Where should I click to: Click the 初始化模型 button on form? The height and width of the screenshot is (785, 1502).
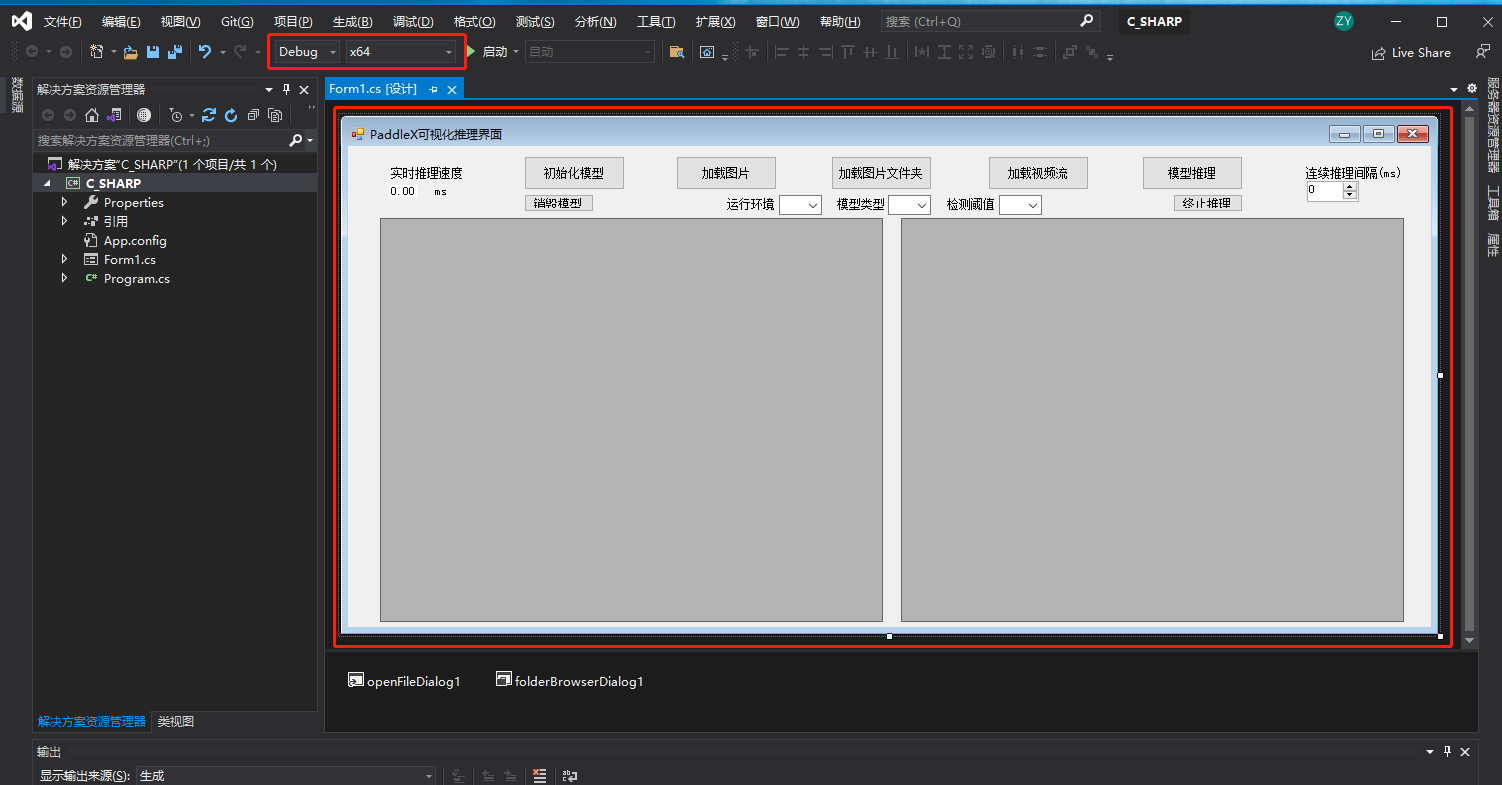(574, 173)
